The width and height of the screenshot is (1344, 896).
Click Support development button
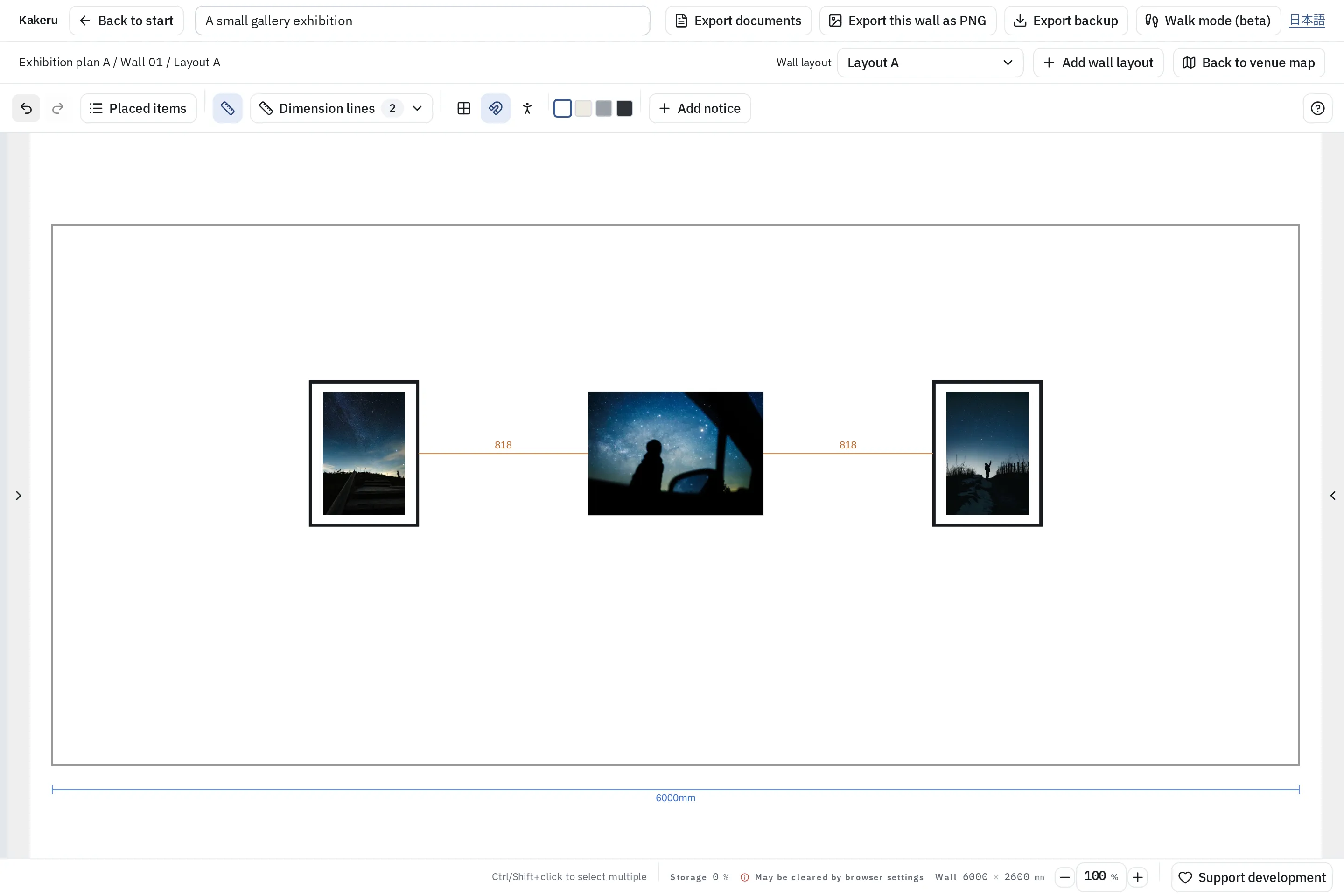[1252, 877]
